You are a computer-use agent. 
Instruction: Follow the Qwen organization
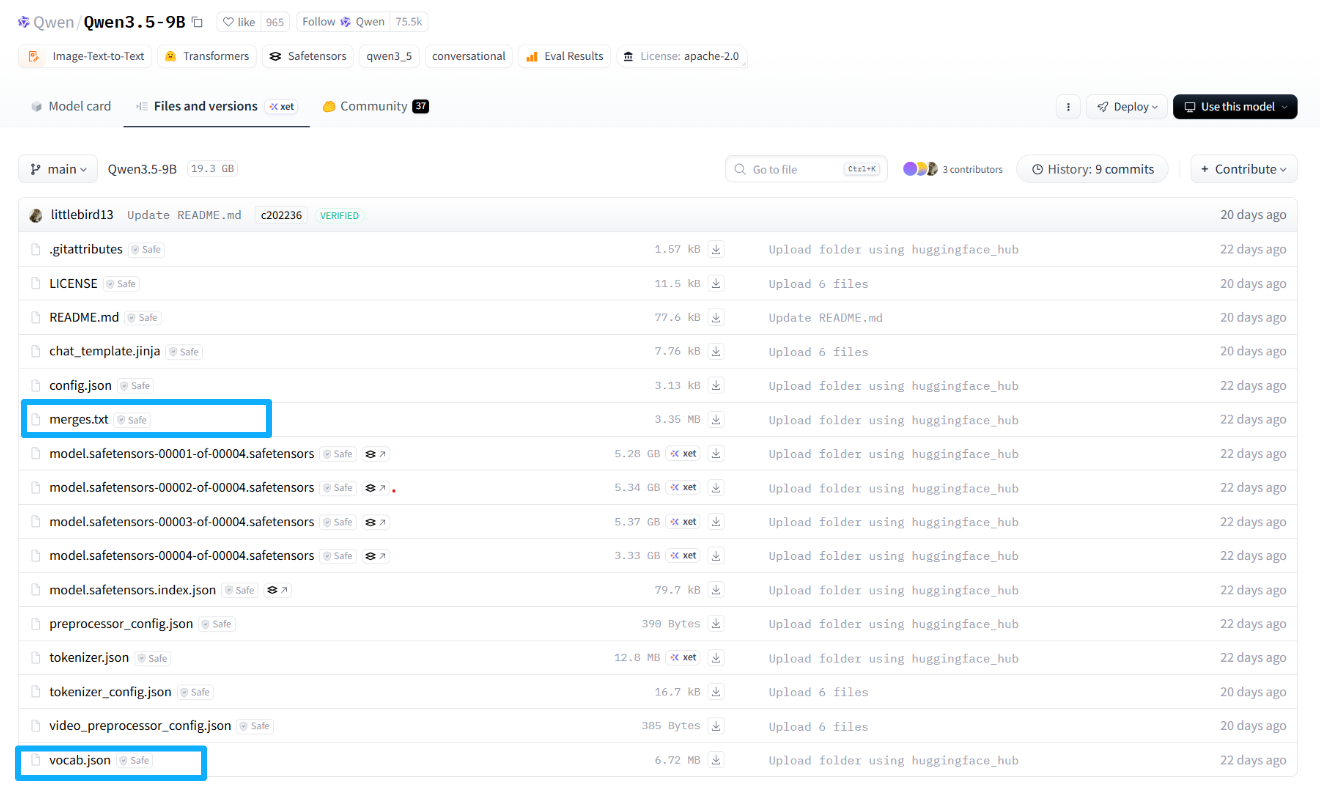341,22
